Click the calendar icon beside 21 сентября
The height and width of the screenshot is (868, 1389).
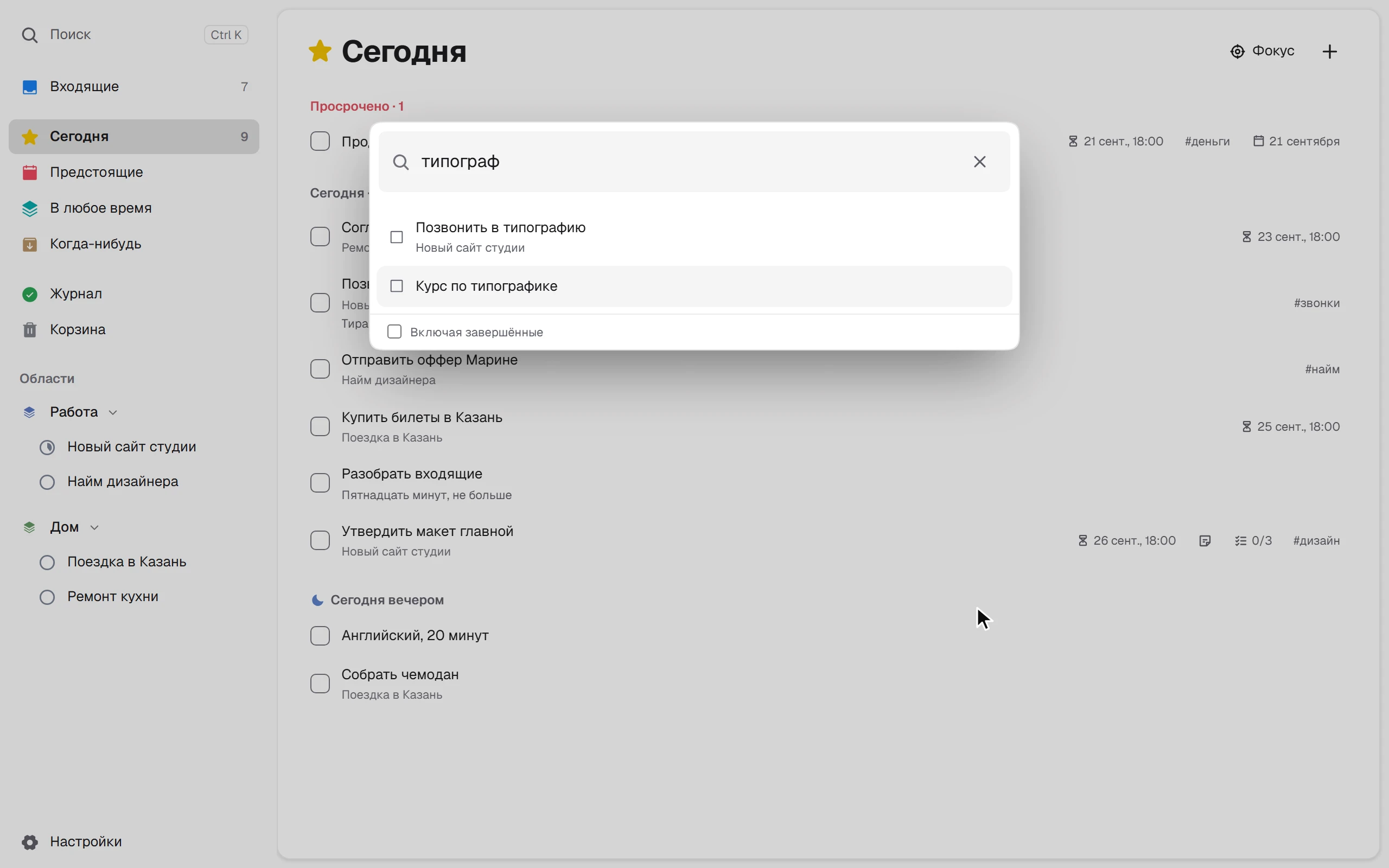coord(1258,141)
